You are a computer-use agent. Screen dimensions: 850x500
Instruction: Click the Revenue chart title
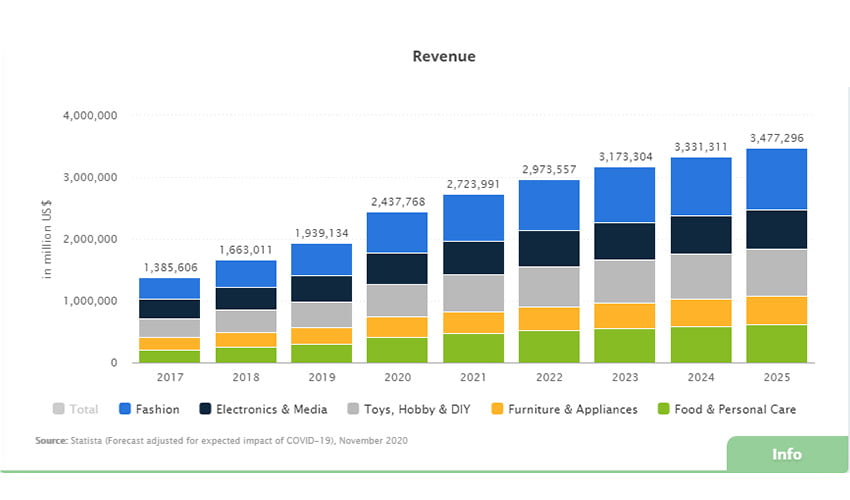pos(444,56)
